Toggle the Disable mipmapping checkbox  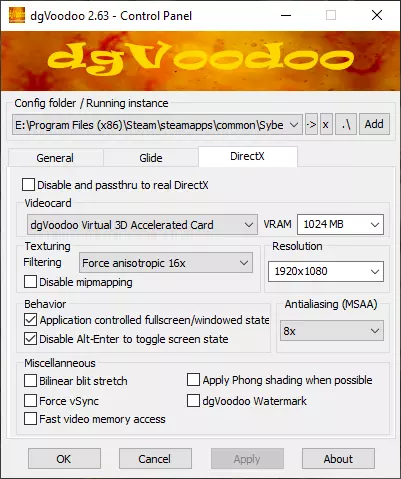[30, 282]
